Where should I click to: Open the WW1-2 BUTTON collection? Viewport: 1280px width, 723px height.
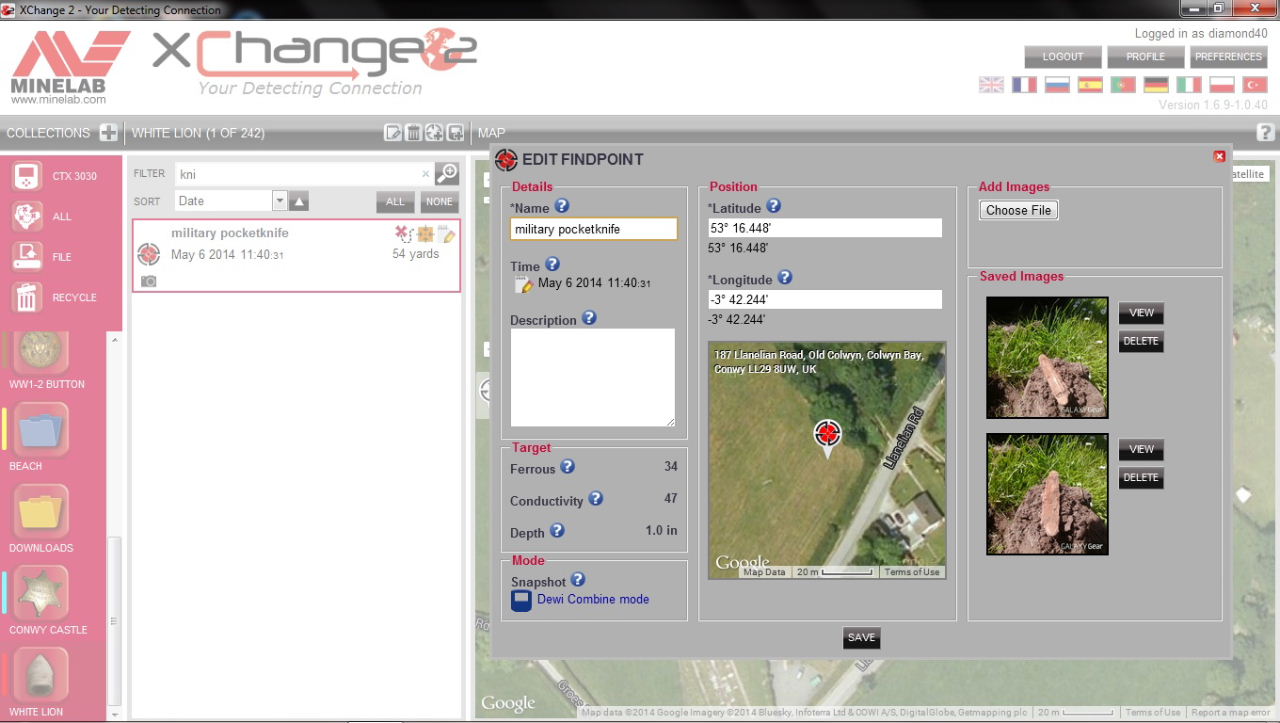(42, 352)
